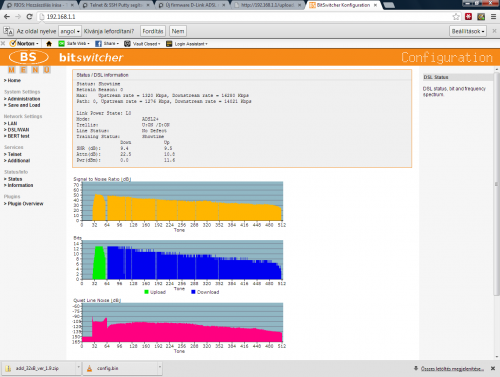Reload the page with refresh icon
The height and width of the screenshot is (377, 500).
click(29, 17)
